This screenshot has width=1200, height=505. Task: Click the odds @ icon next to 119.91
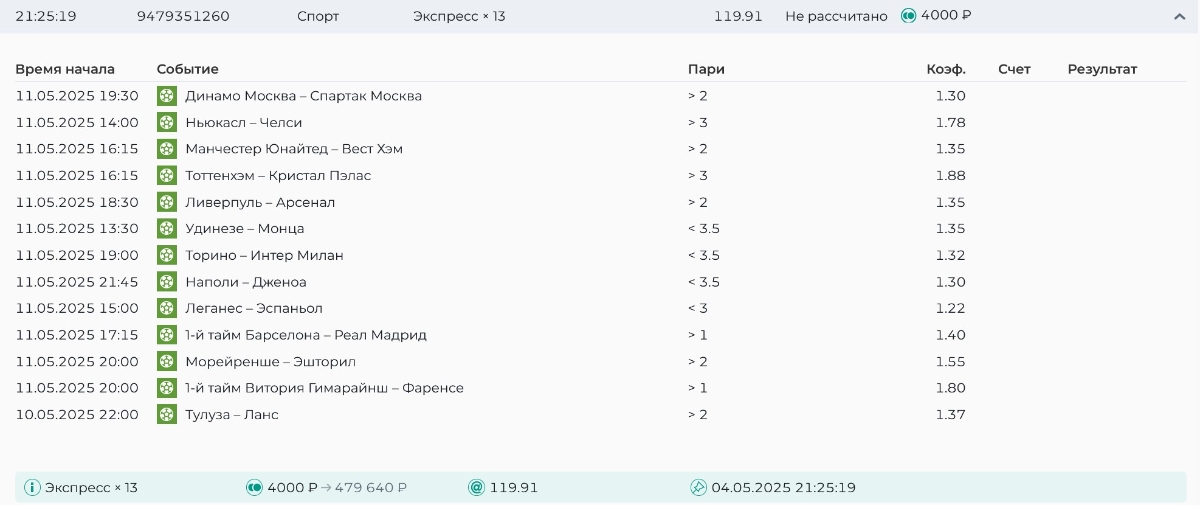476,488
